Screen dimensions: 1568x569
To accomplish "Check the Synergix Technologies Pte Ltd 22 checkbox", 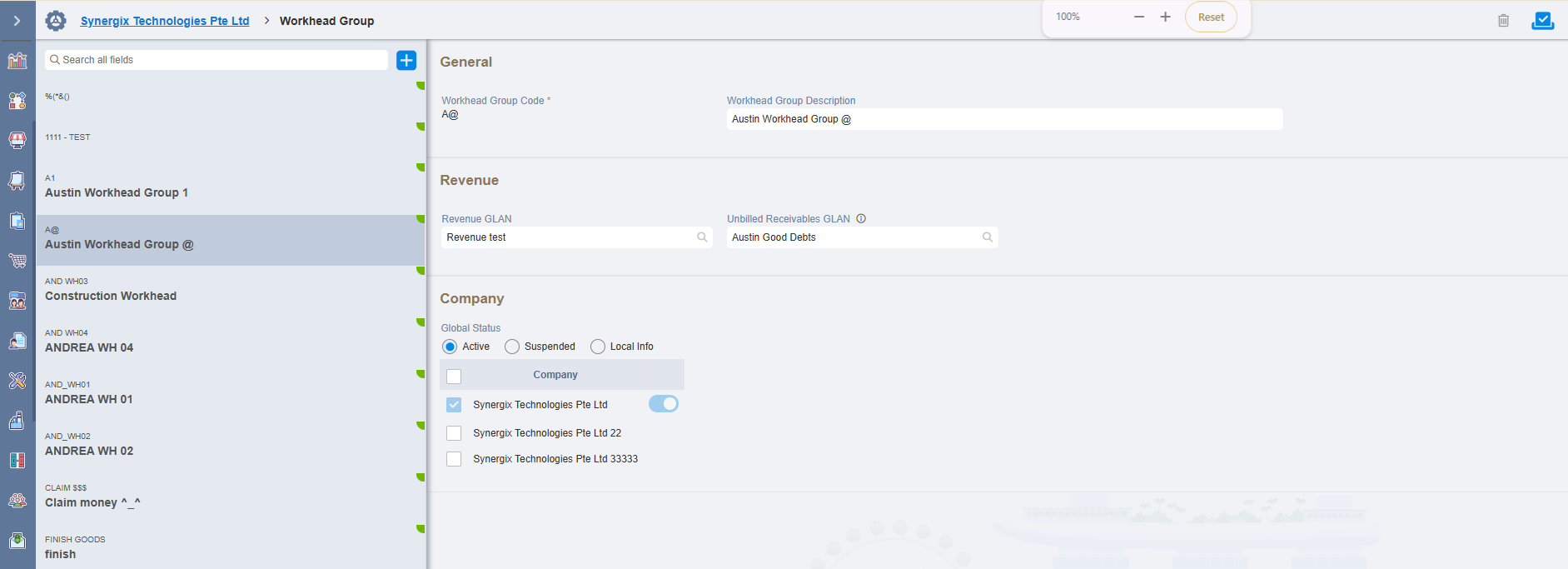I will point(454,433).
